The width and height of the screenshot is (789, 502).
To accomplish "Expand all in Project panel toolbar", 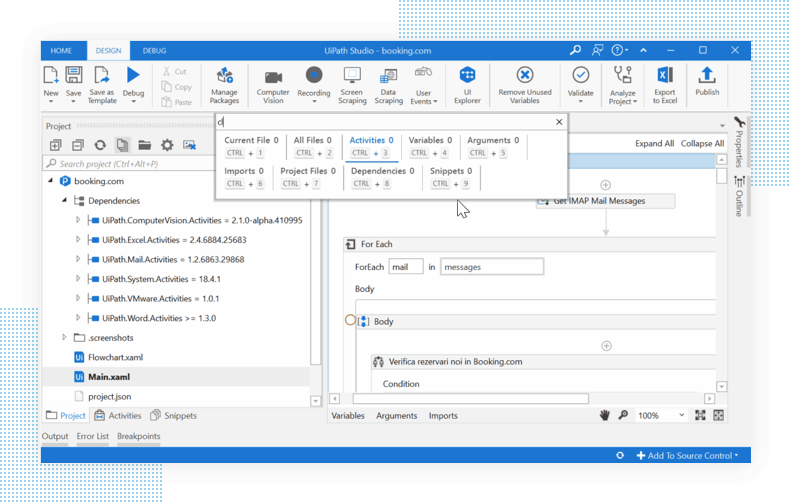I will point(55,145).
